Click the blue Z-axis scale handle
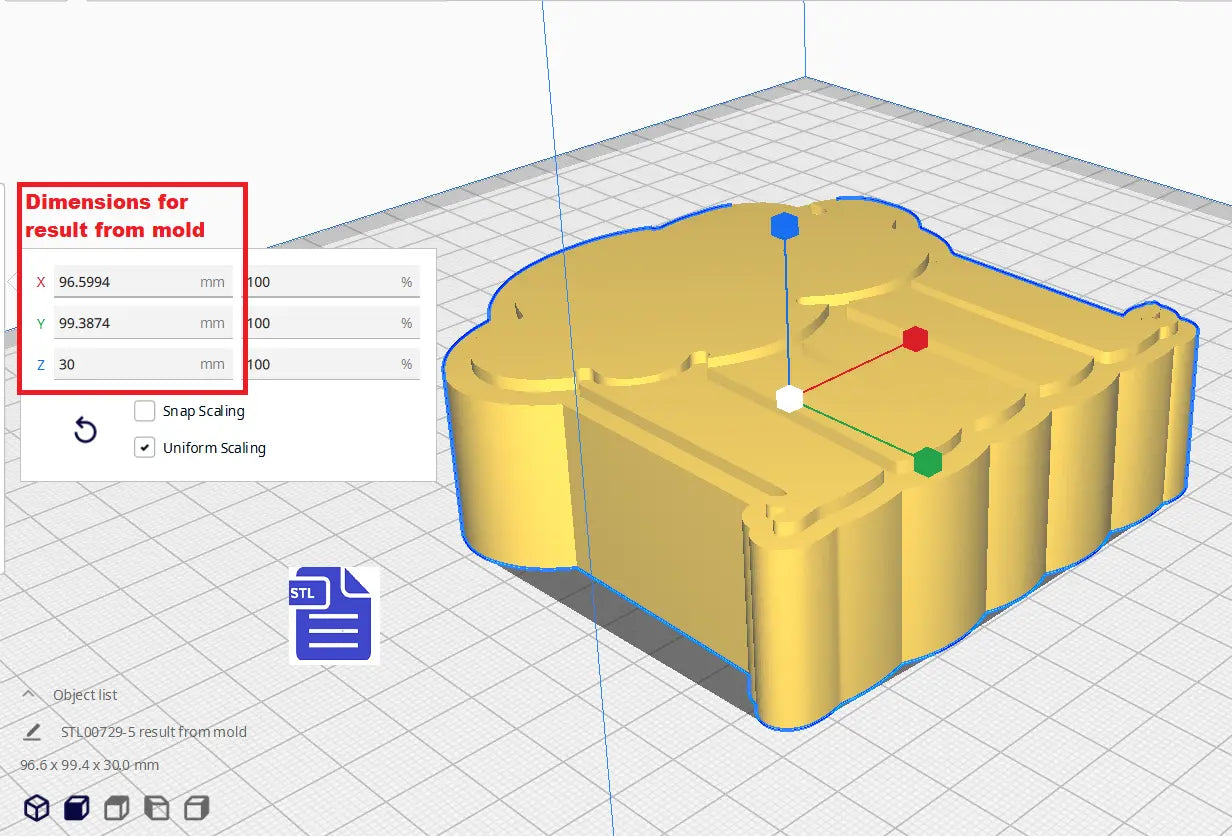The image size is (1232, 836). (785, 227)
